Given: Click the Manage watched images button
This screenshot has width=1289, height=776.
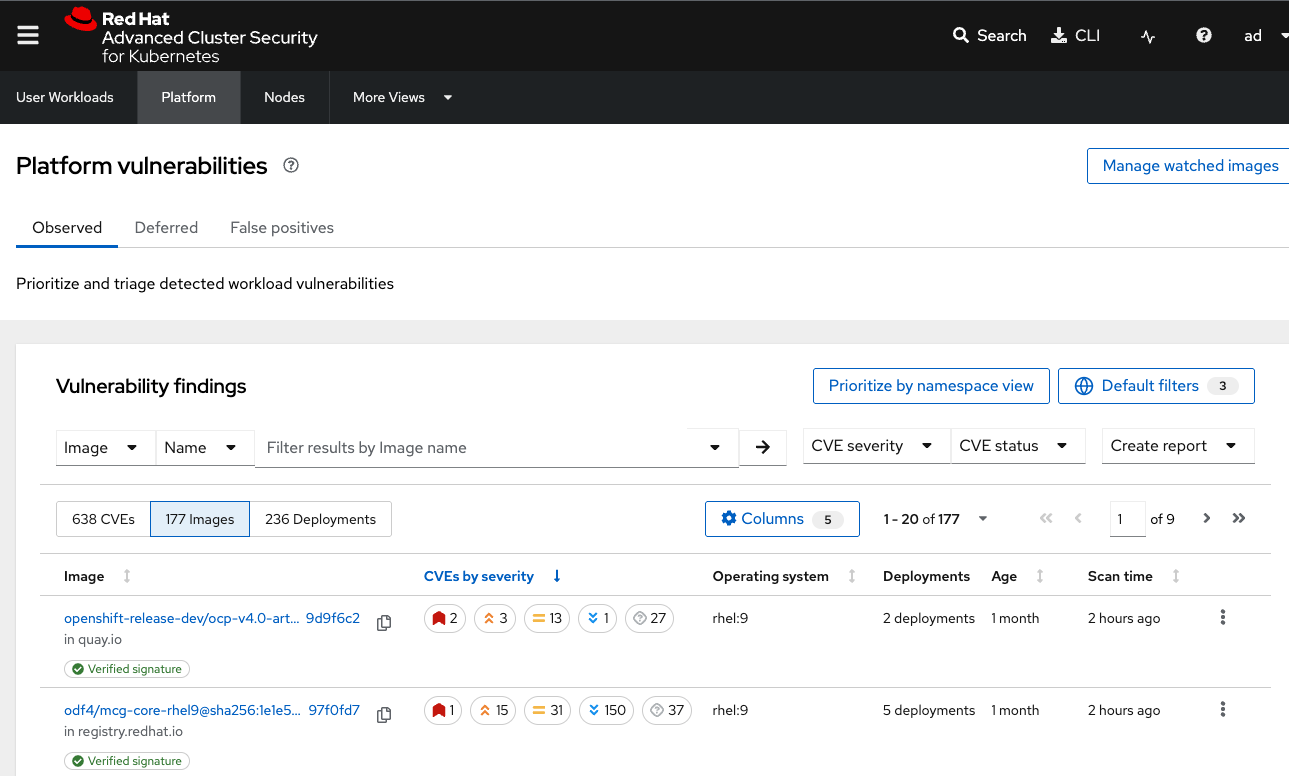Looking at the screenshot, I should [x=1189, y=166].
